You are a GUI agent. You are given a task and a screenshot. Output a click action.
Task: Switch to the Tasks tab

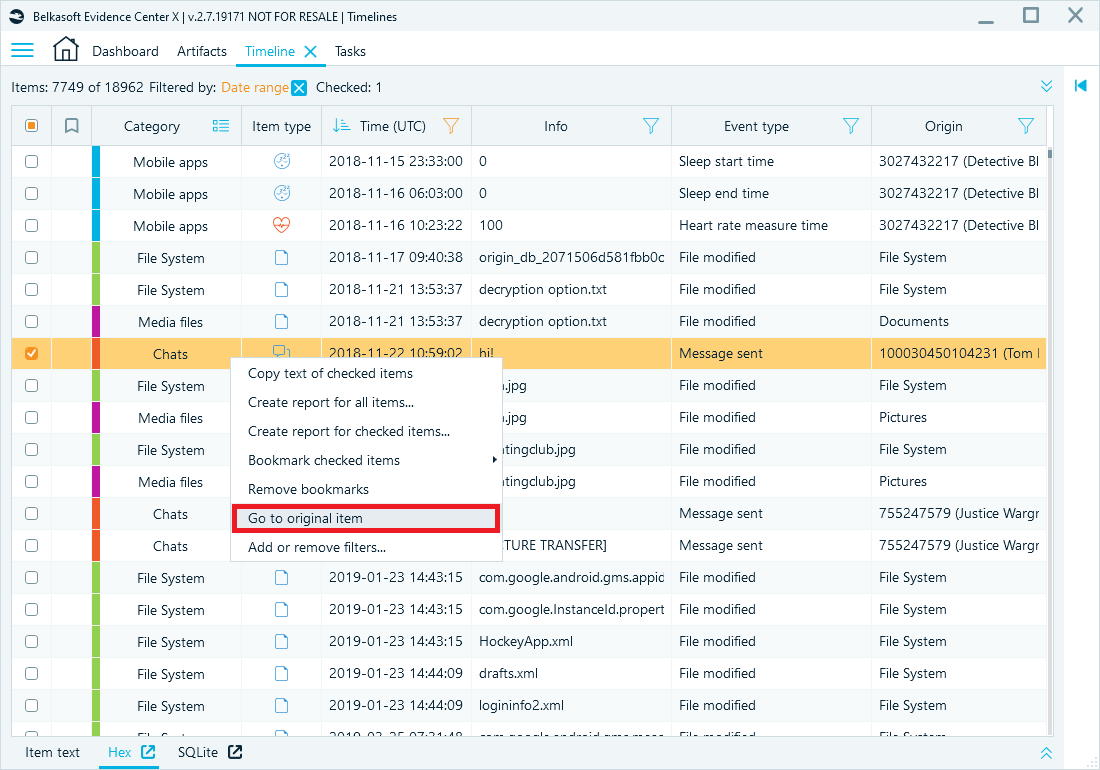pyautogui.click(x=350, y=51)
